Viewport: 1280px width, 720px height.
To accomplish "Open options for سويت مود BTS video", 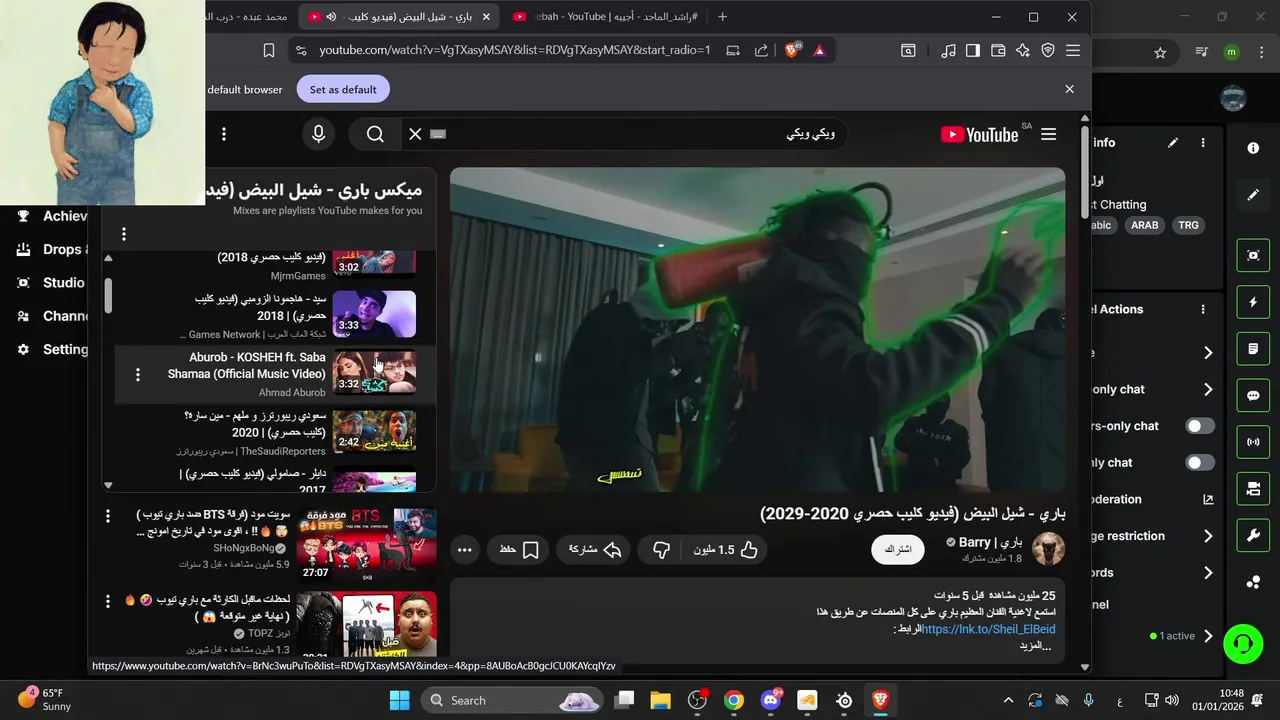I will tap(108, 516).
